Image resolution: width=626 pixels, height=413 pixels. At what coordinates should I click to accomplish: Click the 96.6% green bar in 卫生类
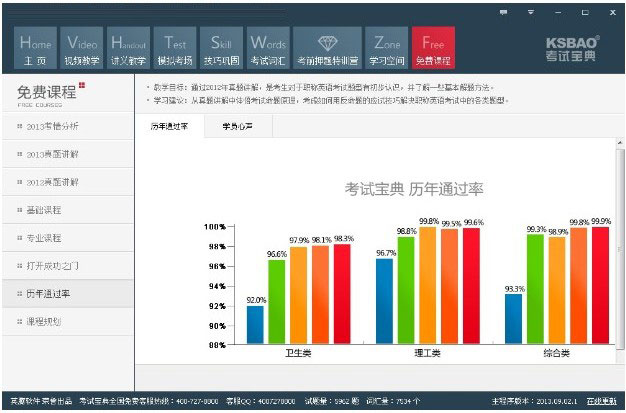277,302
